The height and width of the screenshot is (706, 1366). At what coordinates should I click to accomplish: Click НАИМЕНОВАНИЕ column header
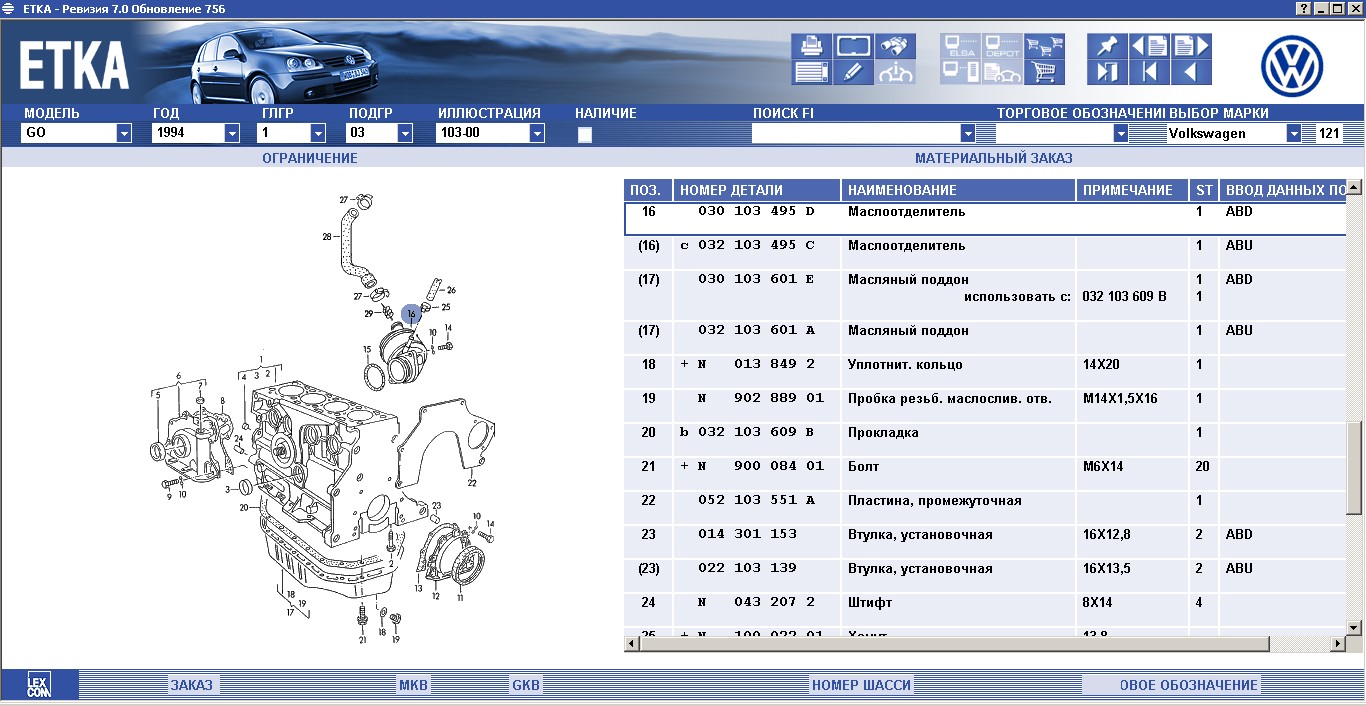pyautogui.click(x=959, y=190)
